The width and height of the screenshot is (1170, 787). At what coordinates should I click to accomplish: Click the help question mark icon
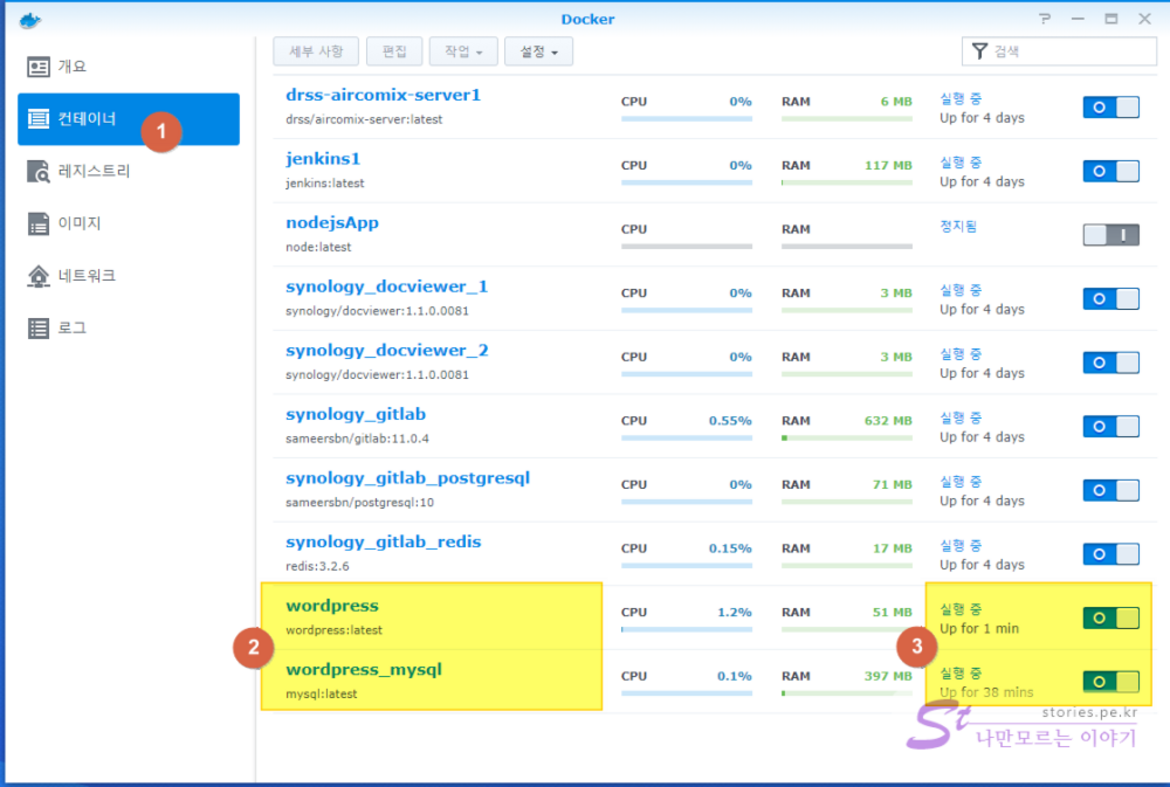pyautogui.click(x=1045, y=19)
